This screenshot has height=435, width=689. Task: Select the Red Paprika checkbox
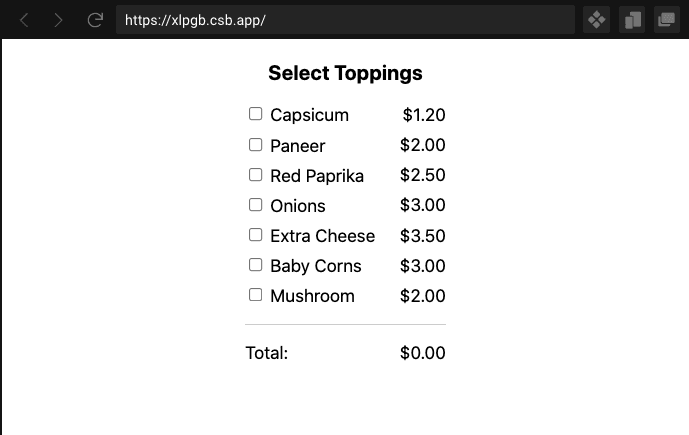click(x=255, y=175)
